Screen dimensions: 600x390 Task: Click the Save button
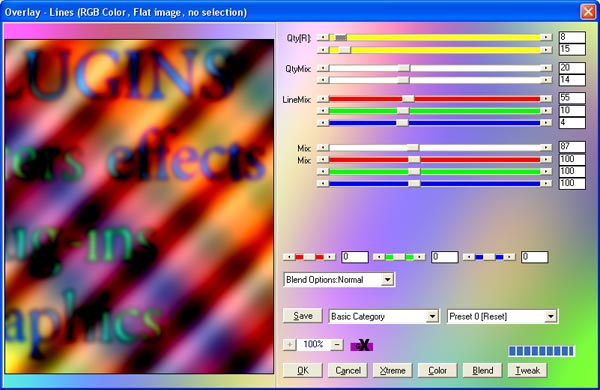(x=303, y=316)
